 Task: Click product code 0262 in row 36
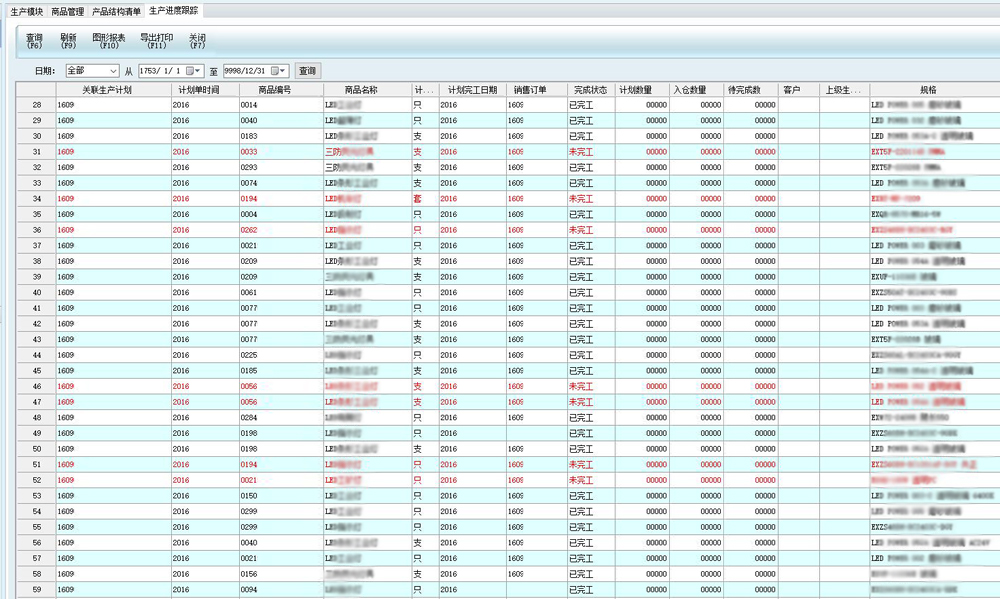(249, 230)
